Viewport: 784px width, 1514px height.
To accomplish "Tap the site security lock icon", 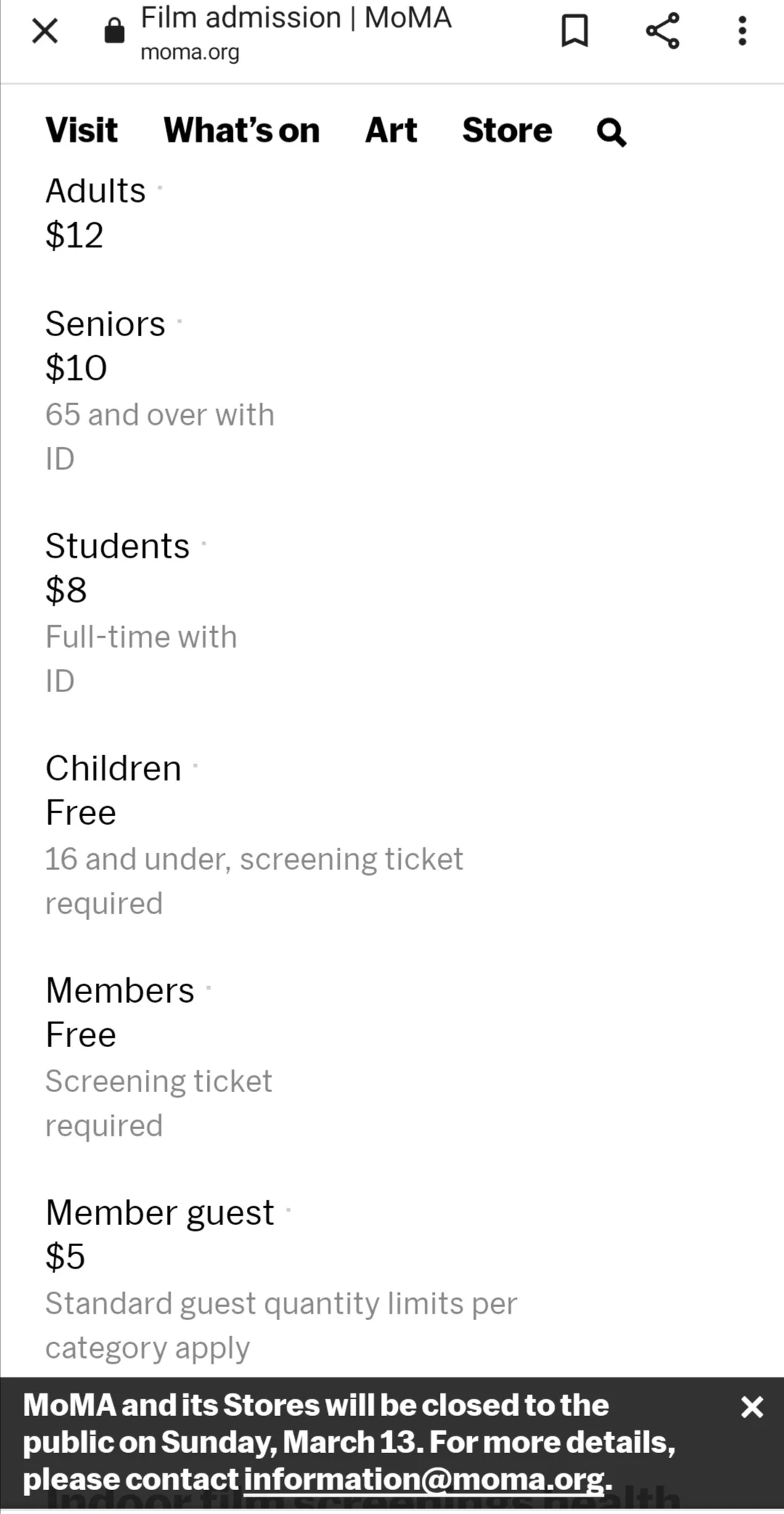I will click(115, 31).
